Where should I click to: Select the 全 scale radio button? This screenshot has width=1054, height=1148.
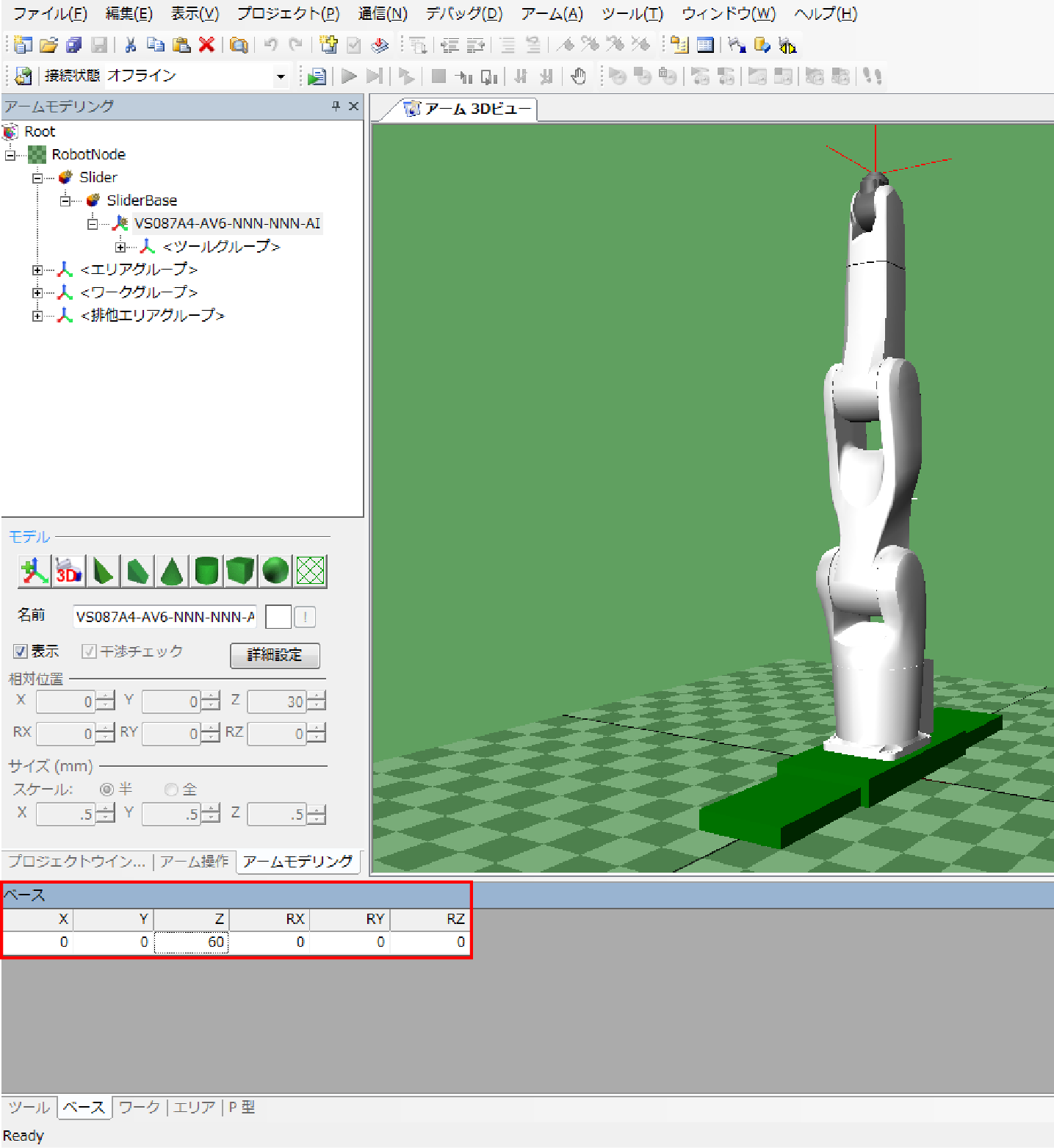click(x=172, y=790)
